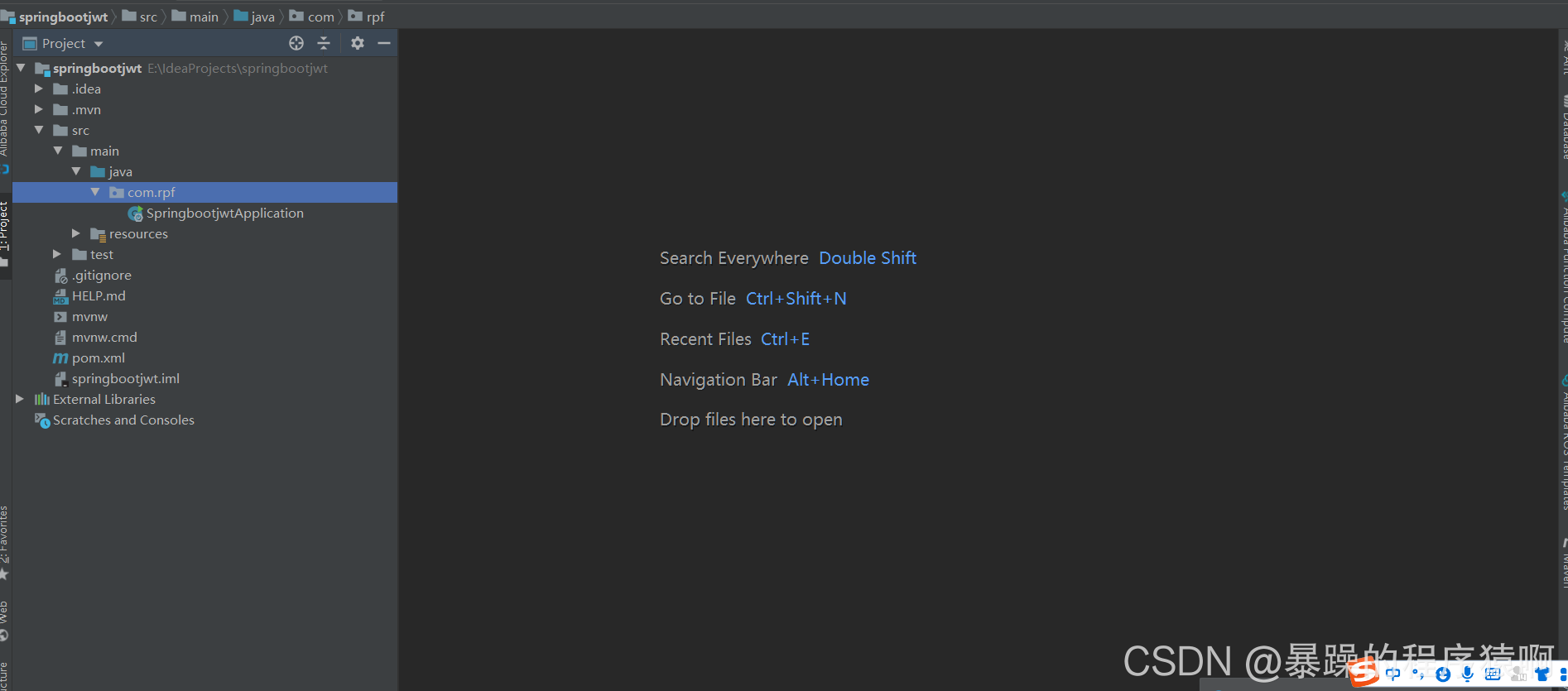This screenshot has height=691, width=1568.
Task: Select the External Libraries label
Action: tap(104, 399)
